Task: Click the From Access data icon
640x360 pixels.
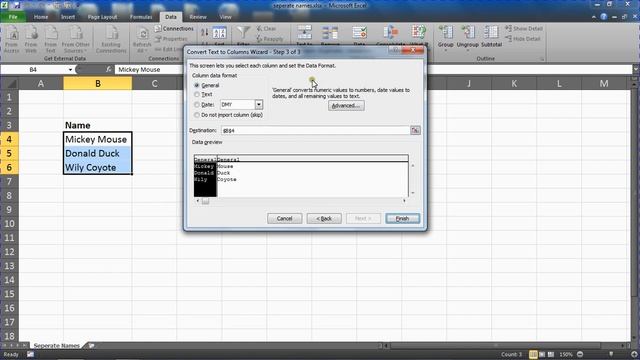Action: (11, 39)
